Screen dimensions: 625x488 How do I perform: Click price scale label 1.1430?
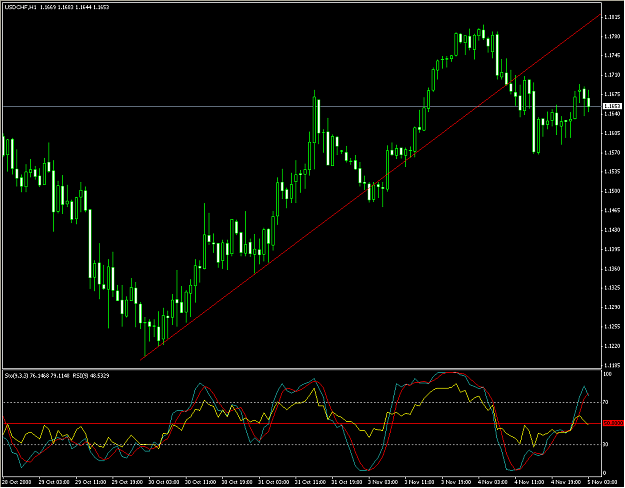tap(612, 230)
